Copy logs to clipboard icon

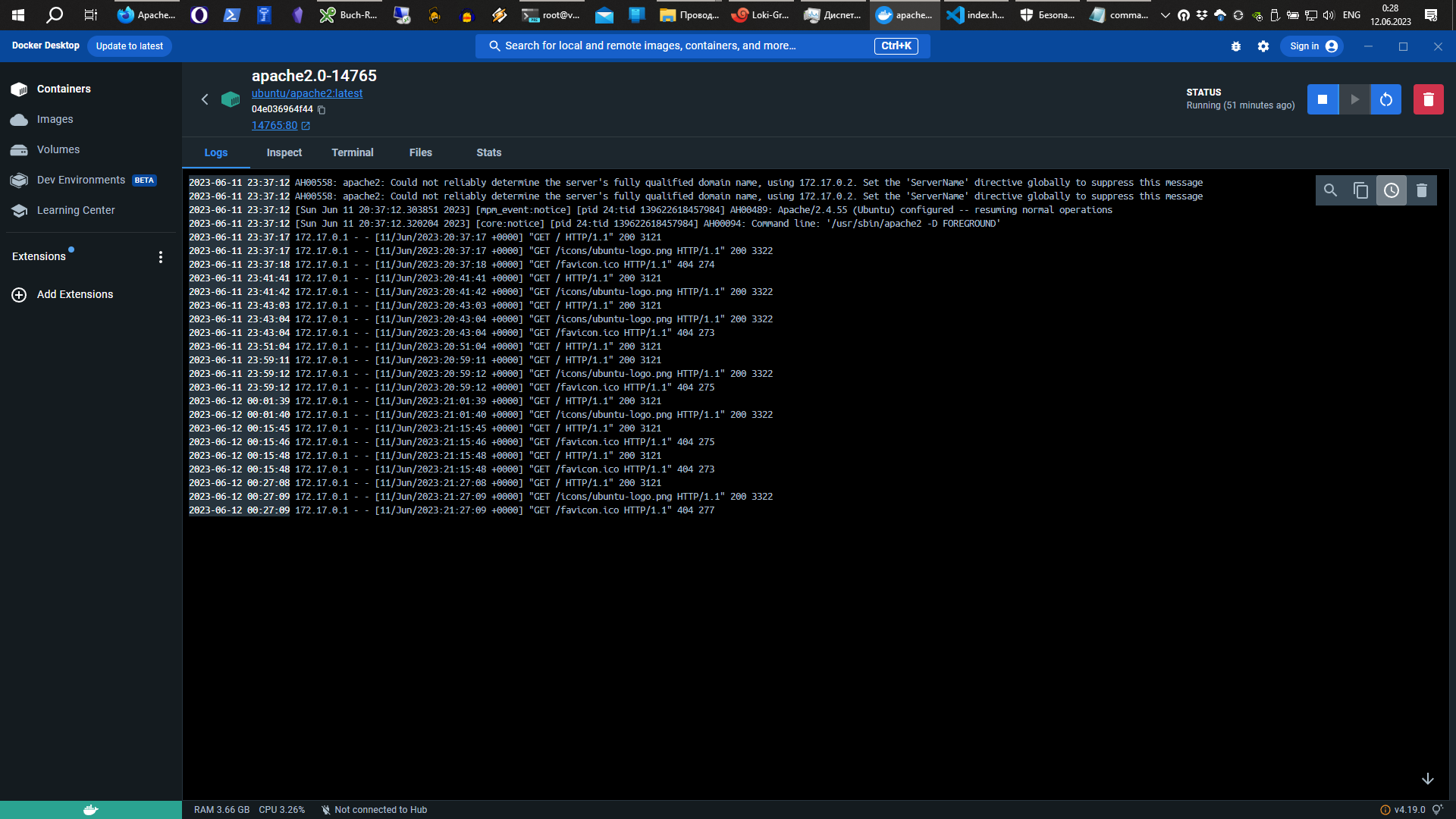tap(1361, 190)
